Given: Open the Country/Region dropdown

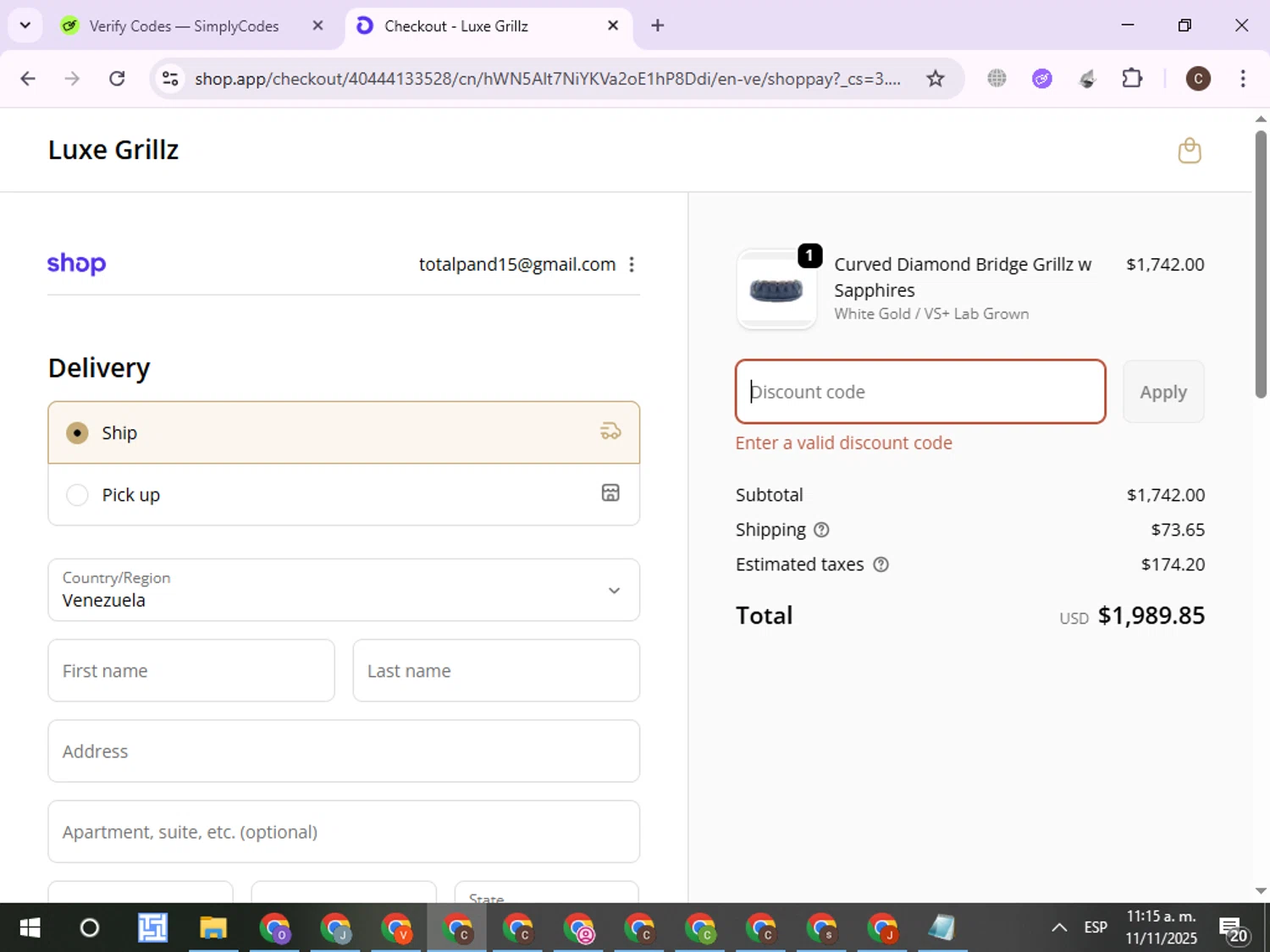Looking at the screenshot, I should click(344, 590).
